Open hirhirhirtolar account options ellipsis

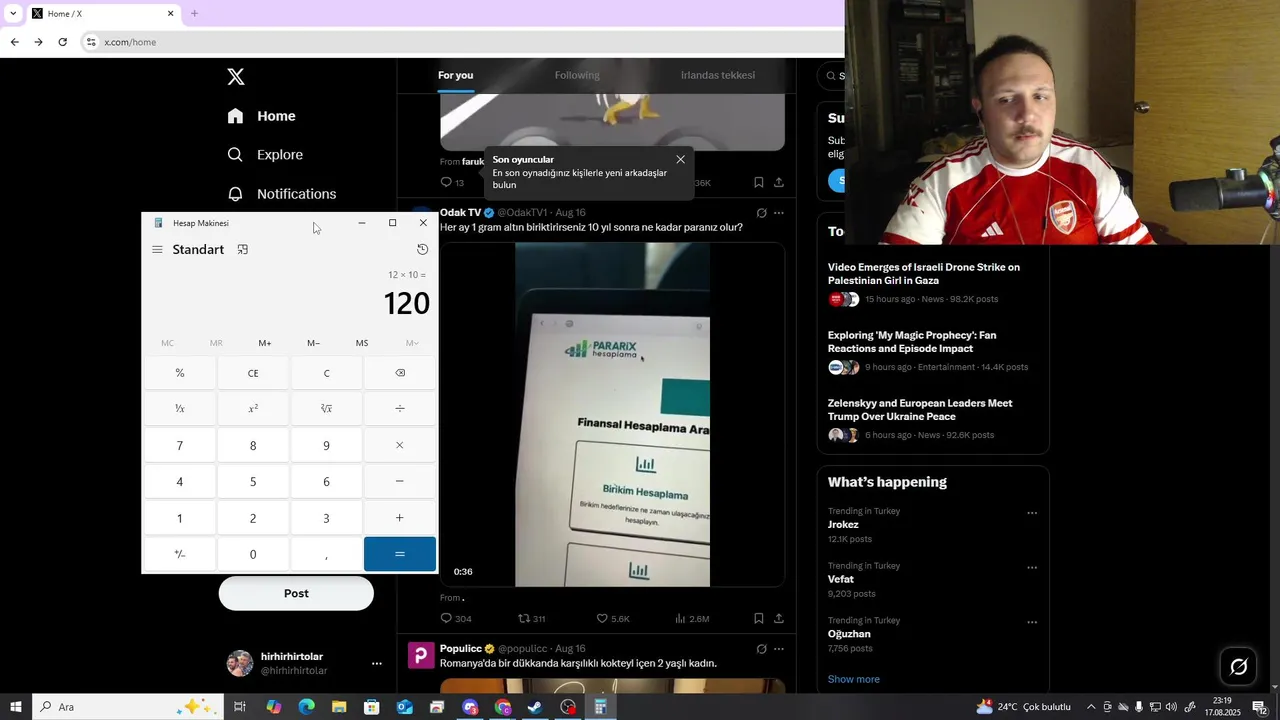tap(377, 664)
